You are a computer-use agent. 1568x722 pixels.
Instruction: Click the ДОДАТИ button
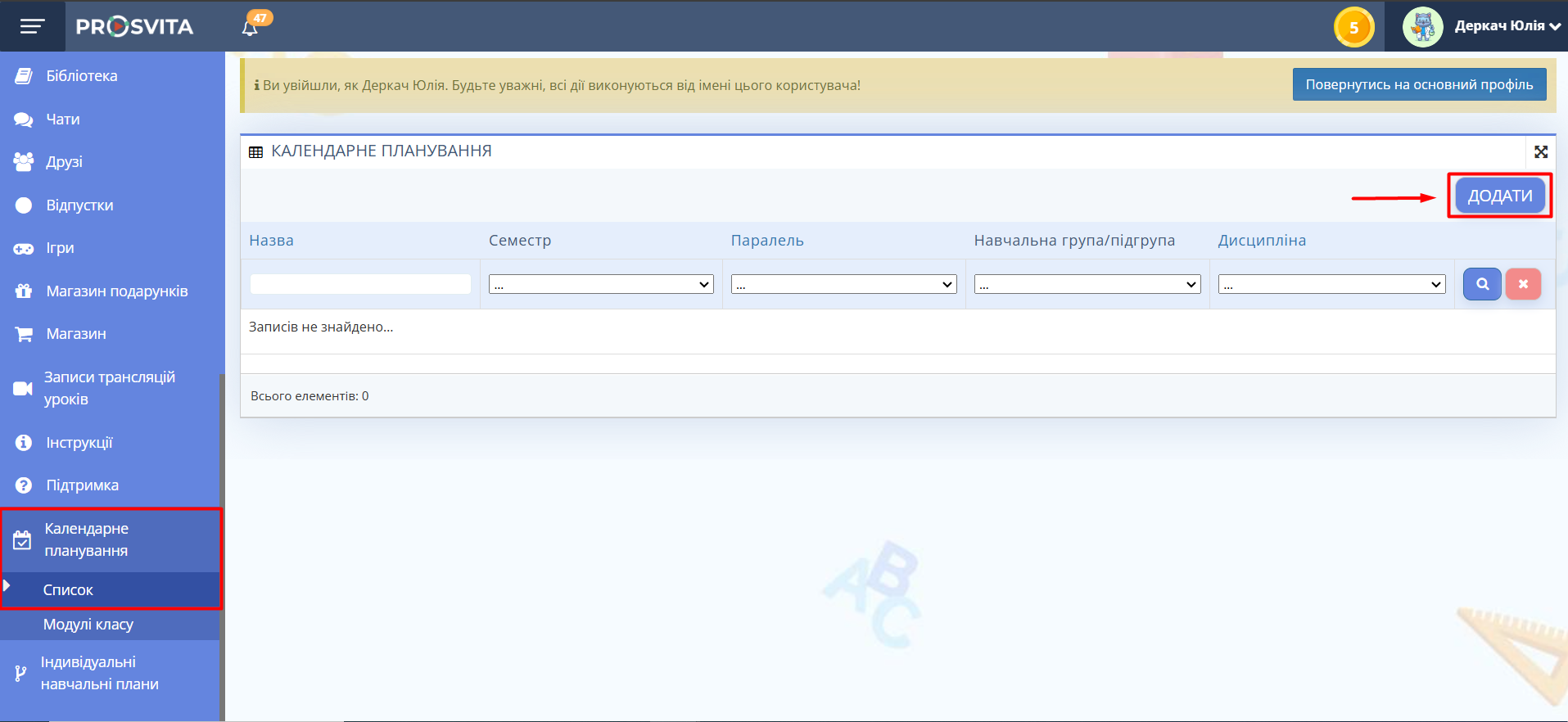1499,196
